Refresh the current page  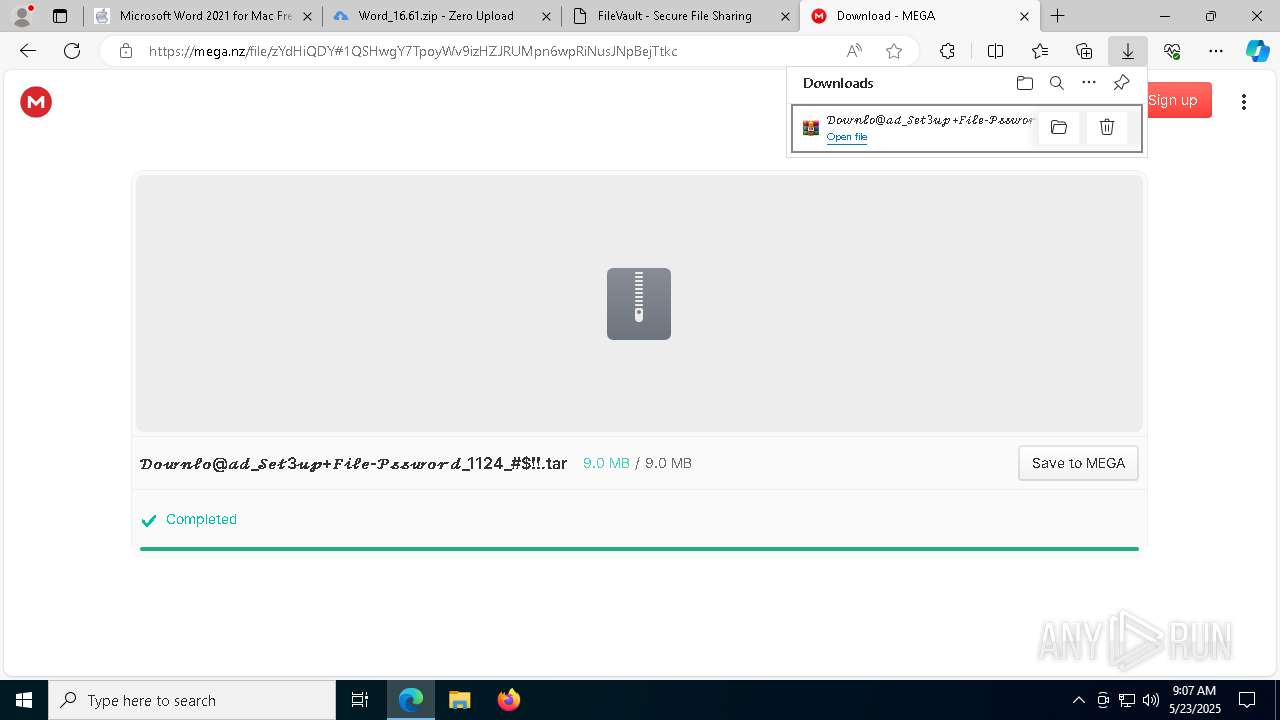[x=72, y=51]
